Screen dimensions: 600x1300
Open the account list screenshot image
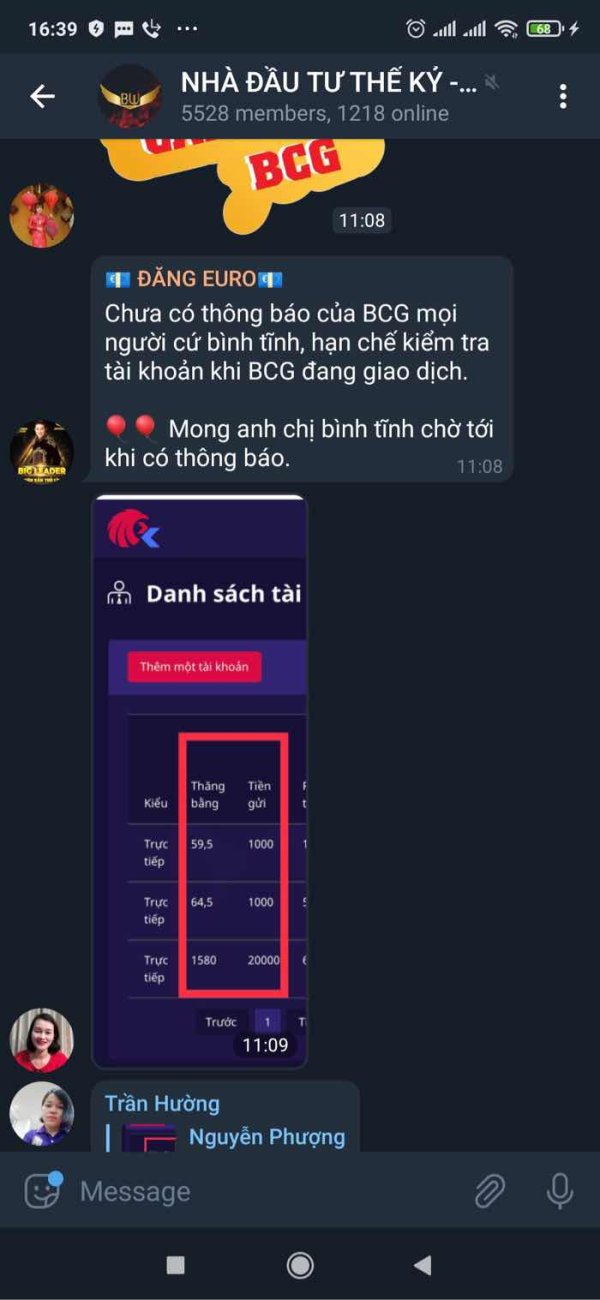[x=200, y=781]
